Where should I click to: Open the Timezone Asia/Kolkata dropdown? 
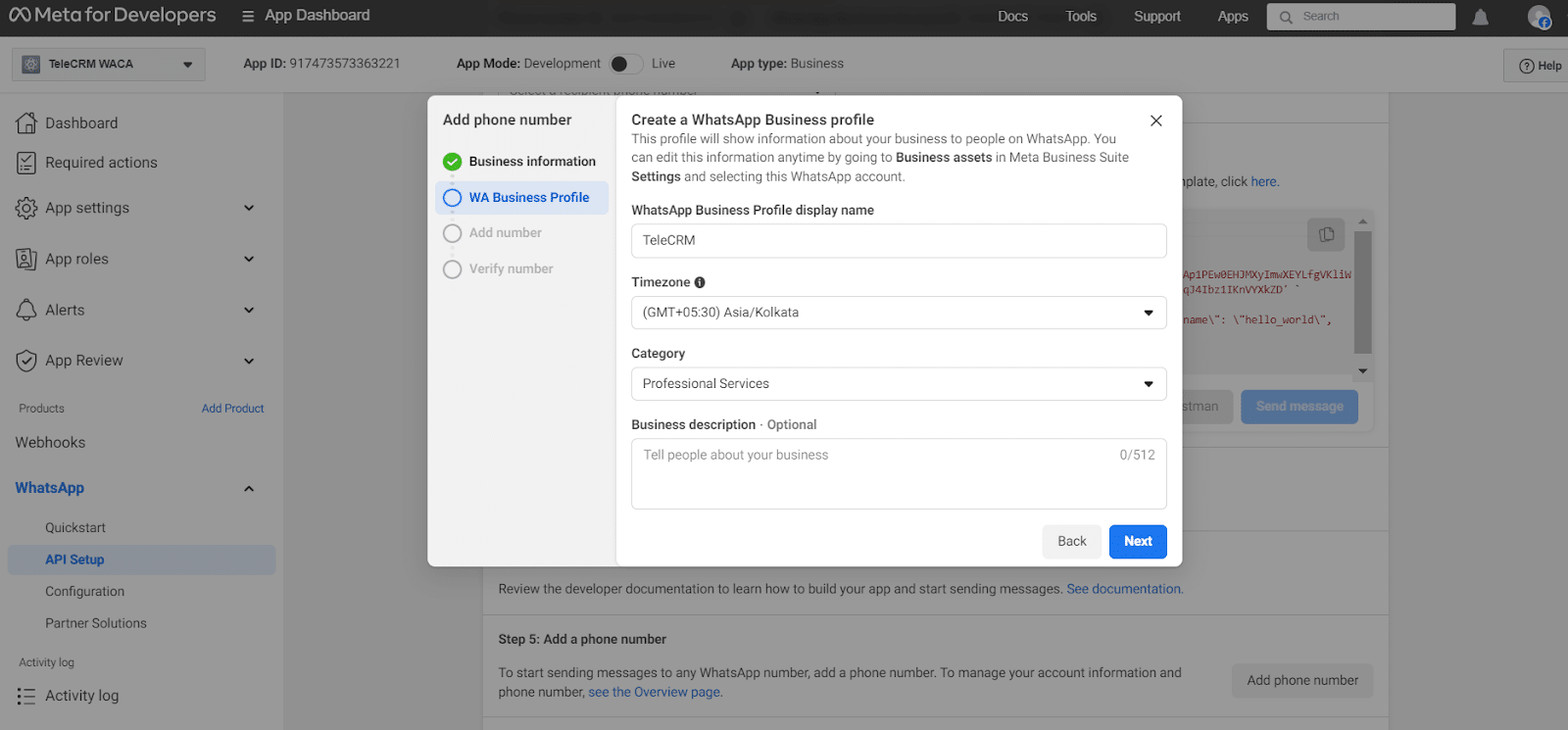point(899,313)
